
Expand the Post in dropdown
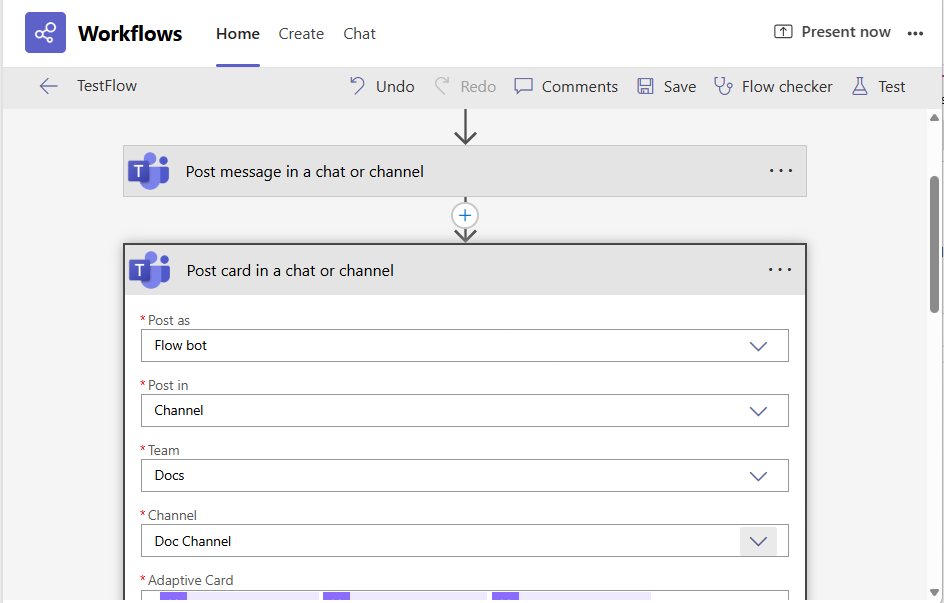(758, 411)
